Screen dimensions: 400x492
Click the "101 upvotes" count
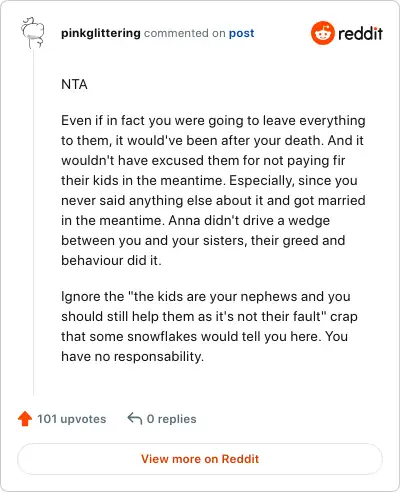point(71,419)
